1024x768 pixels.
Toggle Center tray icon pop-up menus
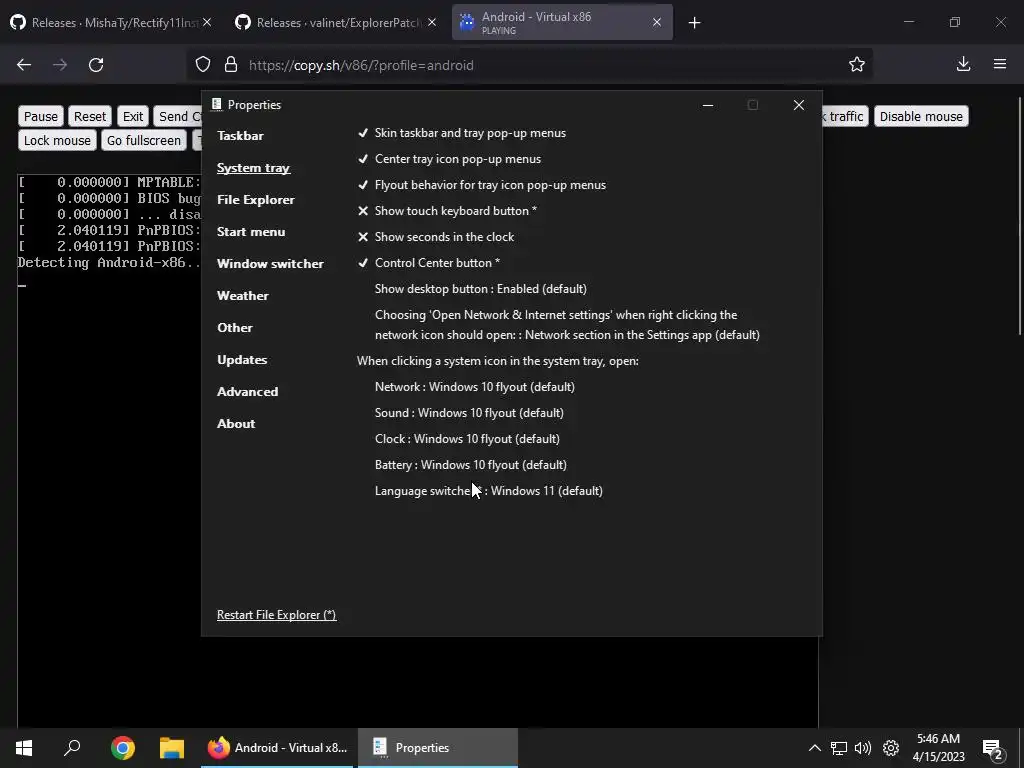click(x=449, y=159)
